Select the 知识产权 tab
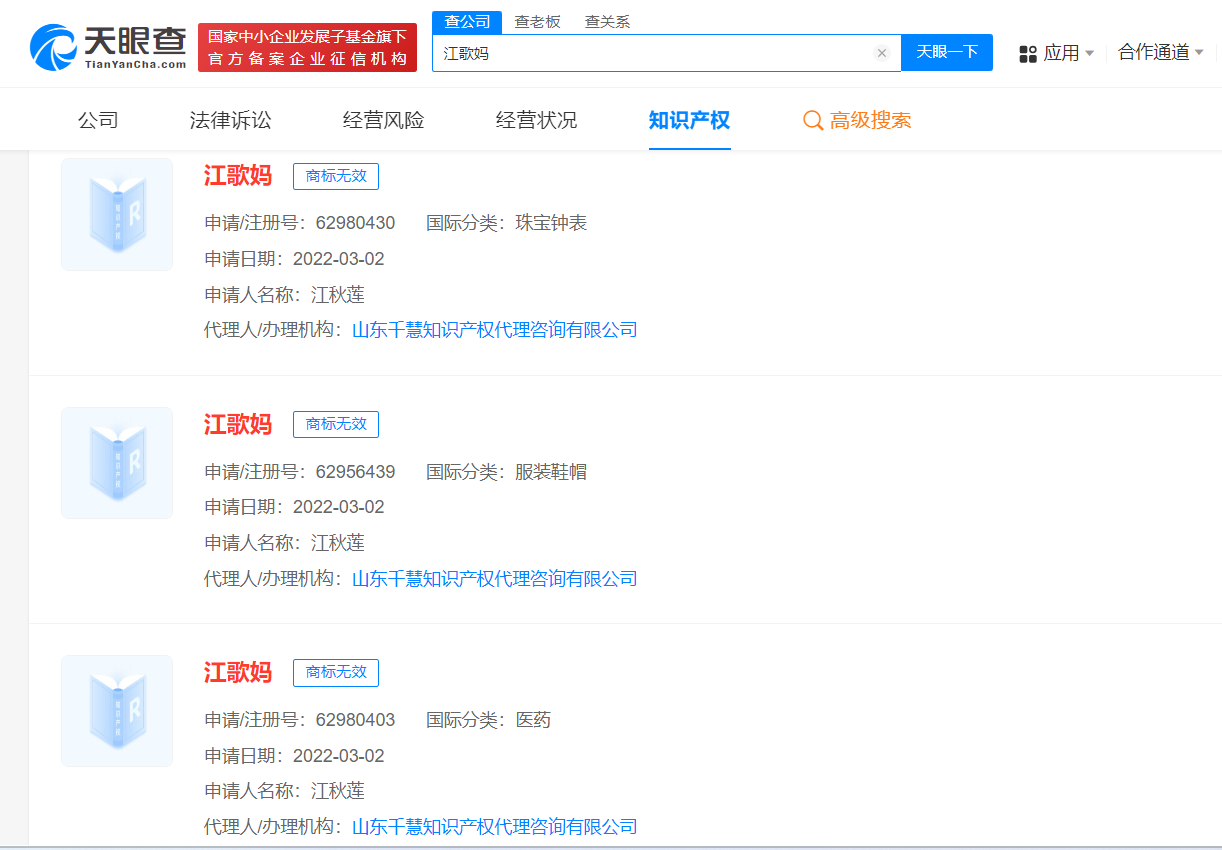The height and width of the screenshot is (850, 1222). coord(690,121)
